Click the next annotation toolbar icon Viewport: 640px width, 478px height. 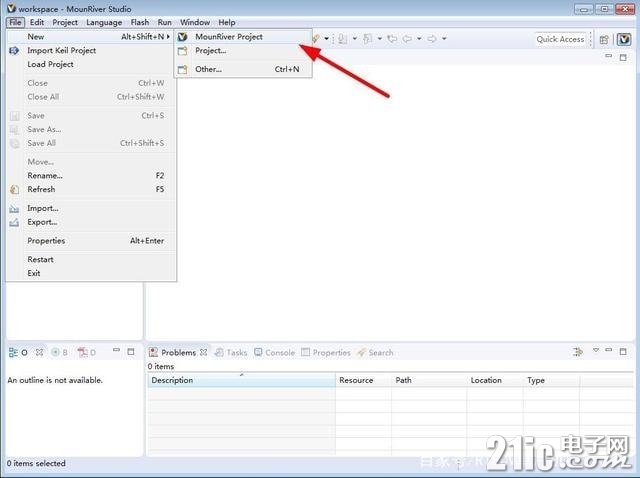tap(343, 39)
